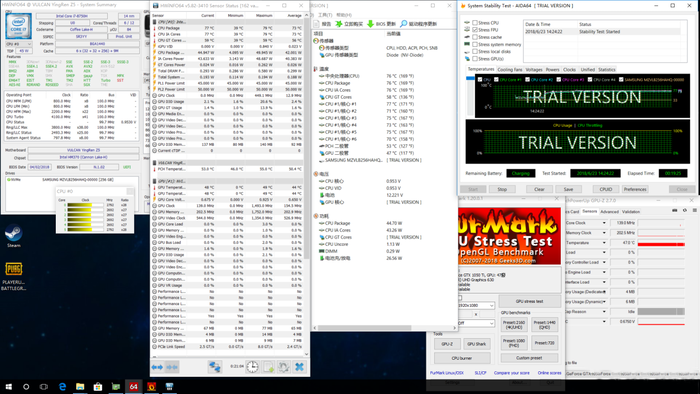Click Clear in System Stability Test
The image size is (700, 394).
point(539,189)
